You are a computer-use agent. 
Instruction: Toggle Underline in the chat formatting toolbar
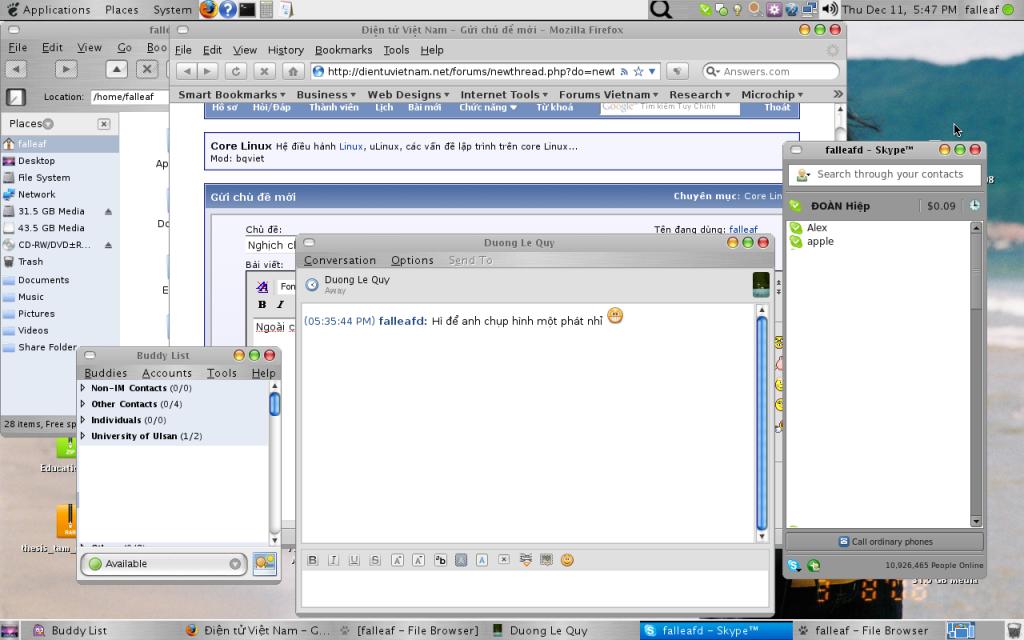354,560
